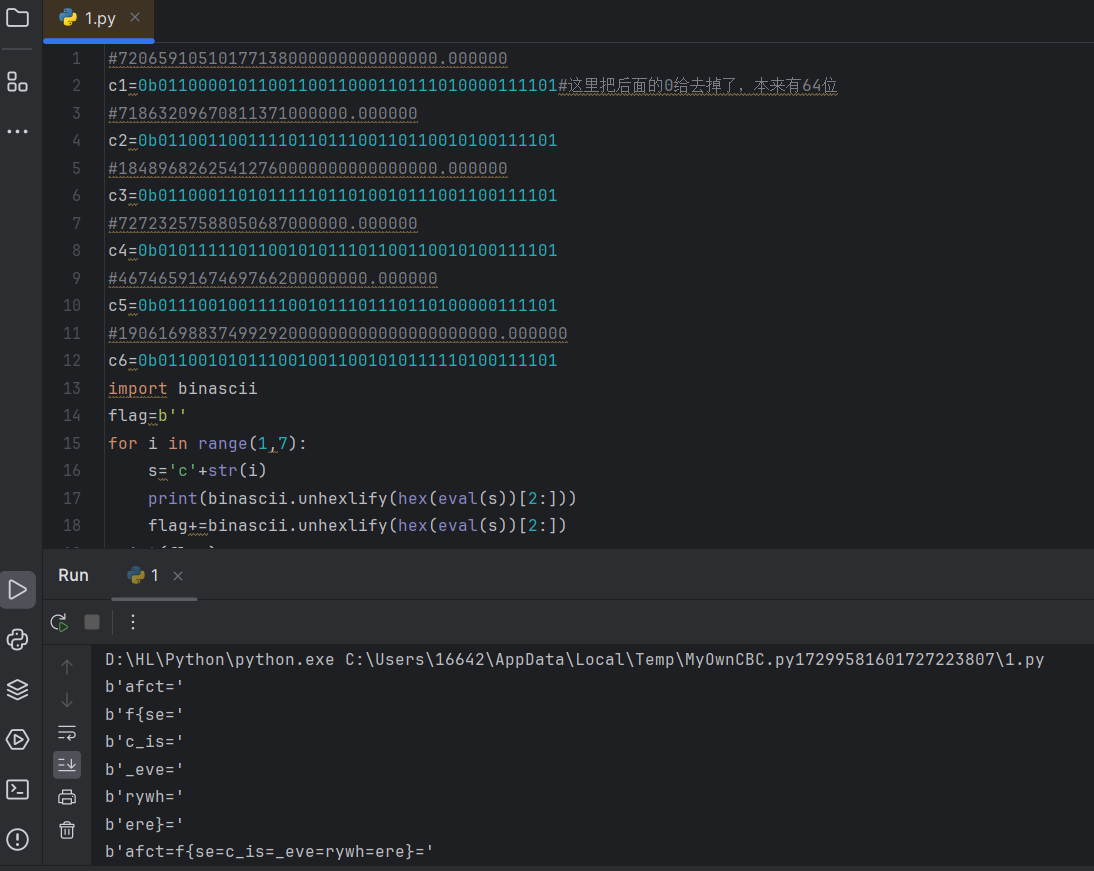Click line number 13 in gutter
The image size is (1094, 871).
click(72, 388)
